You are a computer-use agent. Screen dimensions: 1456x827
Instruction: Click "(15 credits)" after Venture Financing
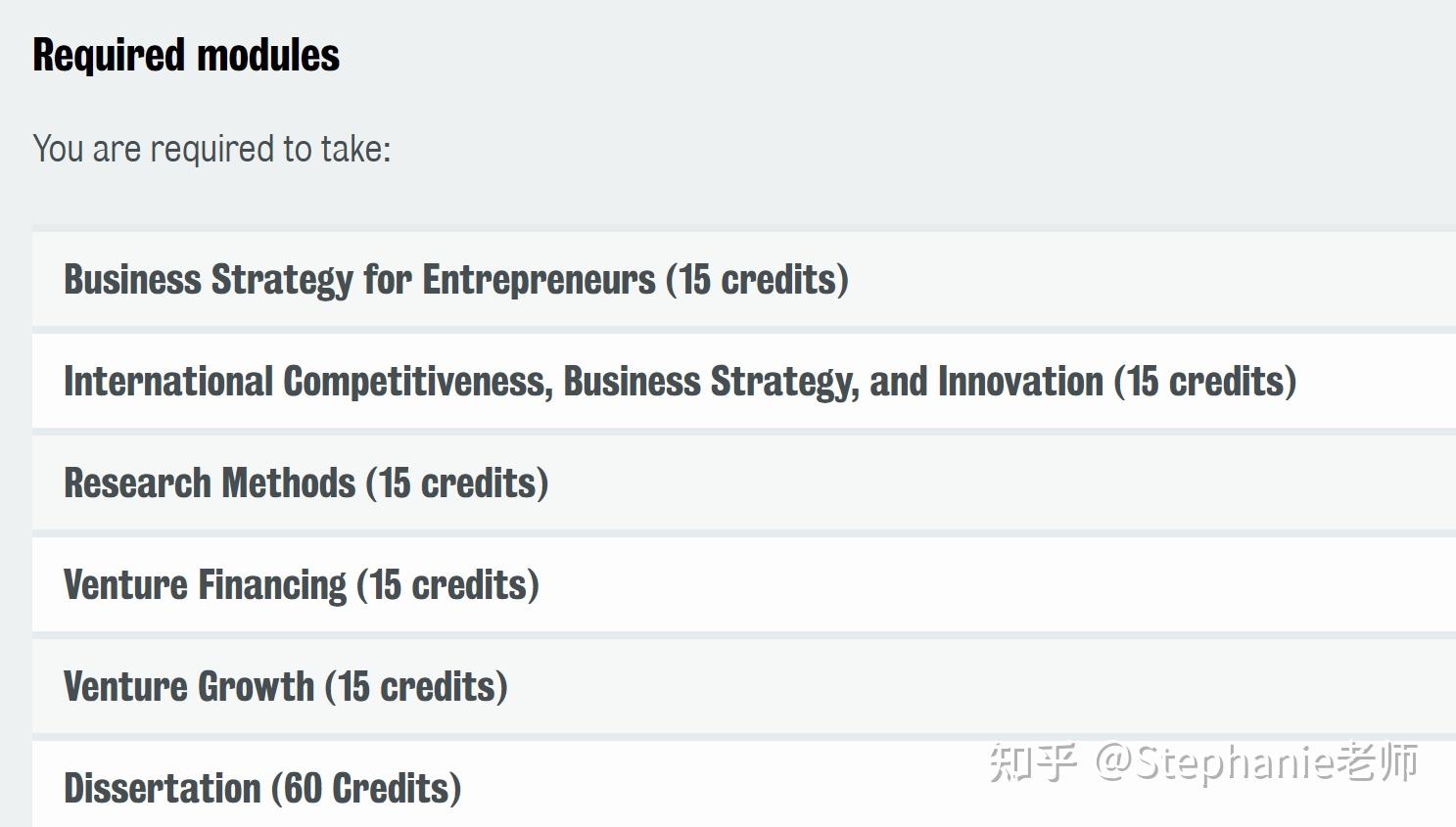point(448,585)
